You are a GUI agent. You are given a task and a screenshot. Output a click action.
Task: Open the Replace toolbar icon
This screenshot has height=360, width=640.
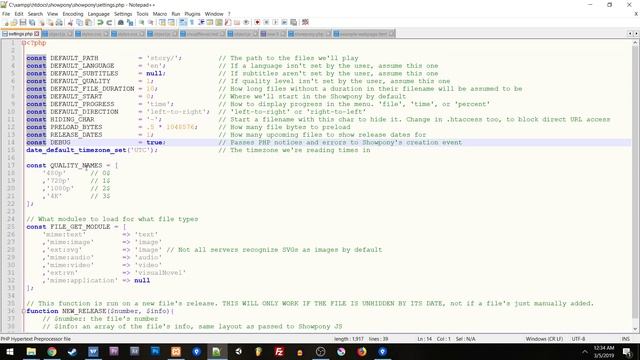click(x=130, y=22)
